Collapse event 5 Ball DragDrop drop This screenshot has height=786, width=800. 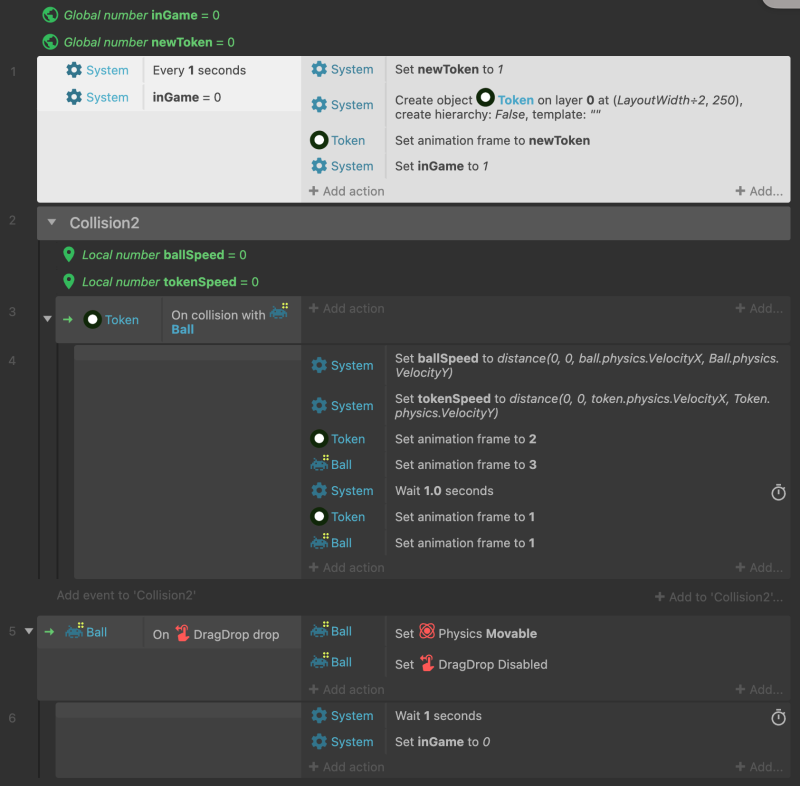(x=29, y=631)
